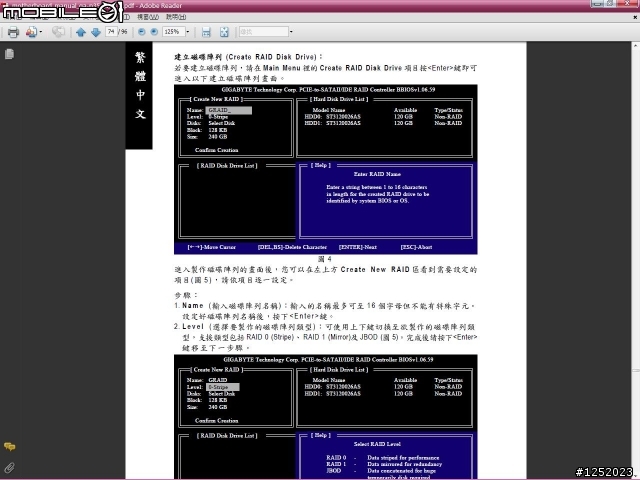640x480 pixels.
Task: Click the "Enter RAID Name" help heading
Action: 377,174
